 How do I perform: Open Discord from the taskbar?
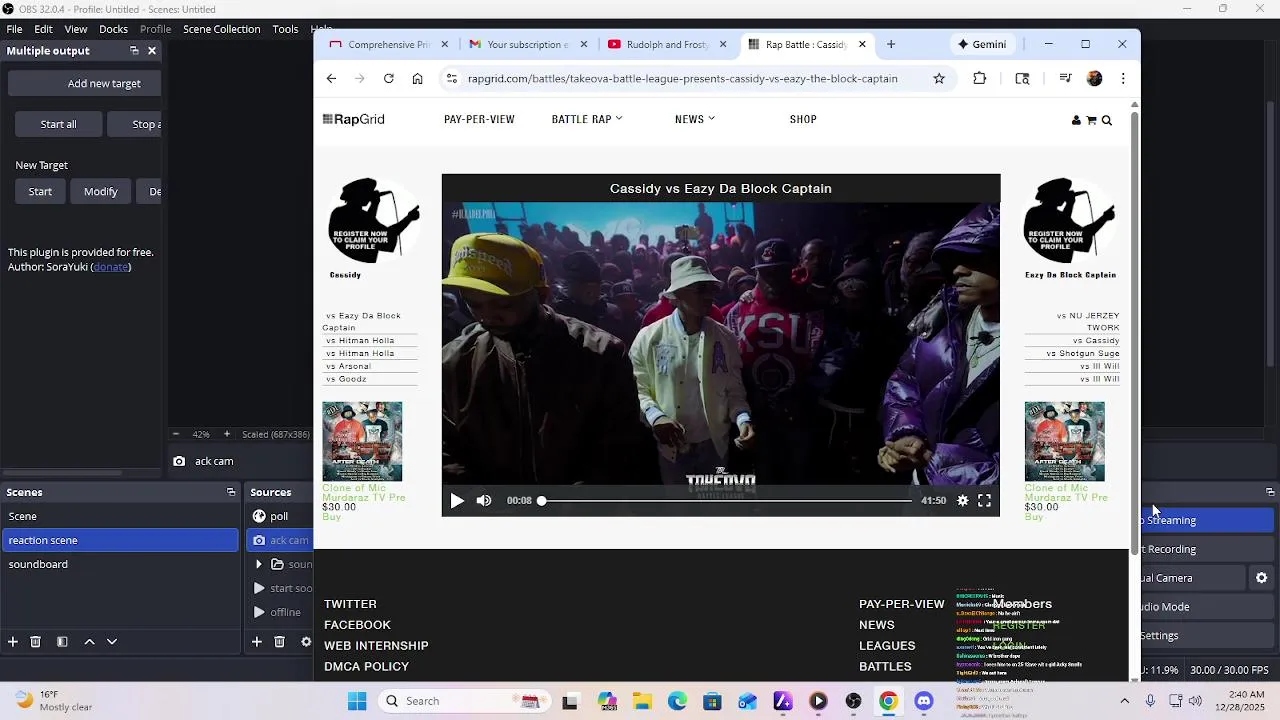coord(924,701)
